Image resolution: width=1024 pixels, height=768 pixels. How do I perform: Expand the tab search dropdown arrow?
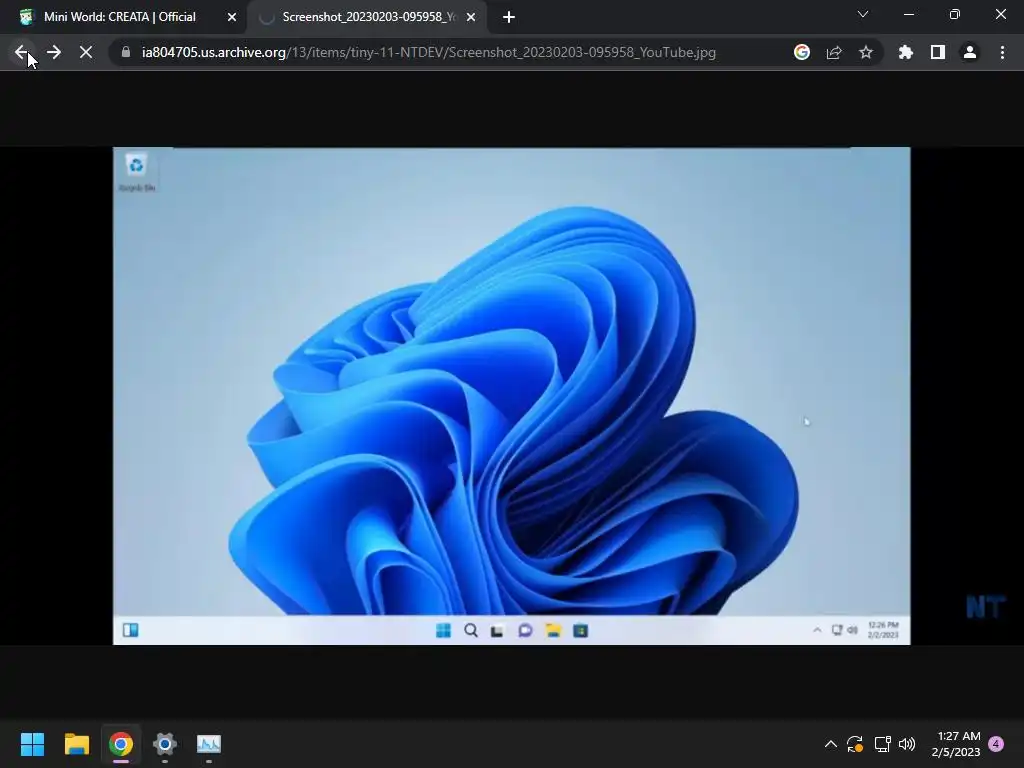coord(863,14)
